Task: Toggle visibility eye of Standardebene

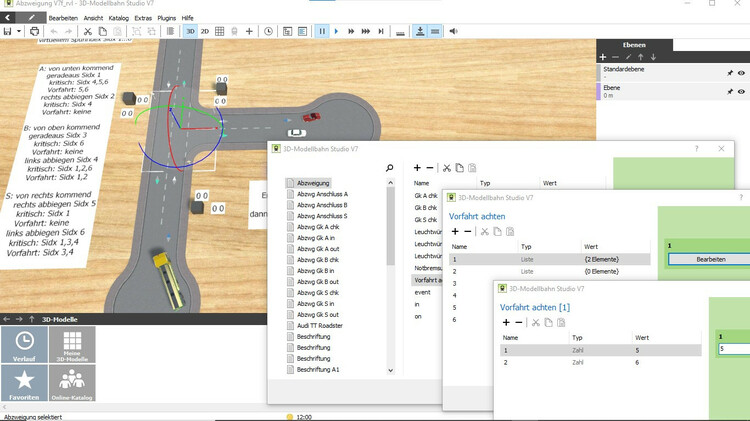Action: pyautogui.click(x=741, y=73)
